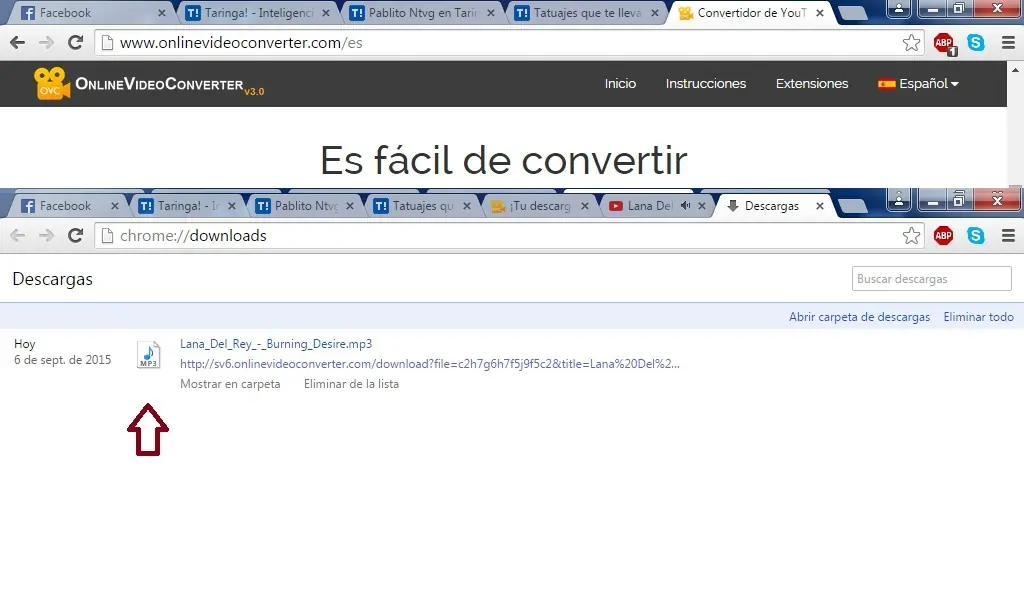Click user profile button in top window
The height and width of the screenshot is (600, 1024).
point(899,8)
